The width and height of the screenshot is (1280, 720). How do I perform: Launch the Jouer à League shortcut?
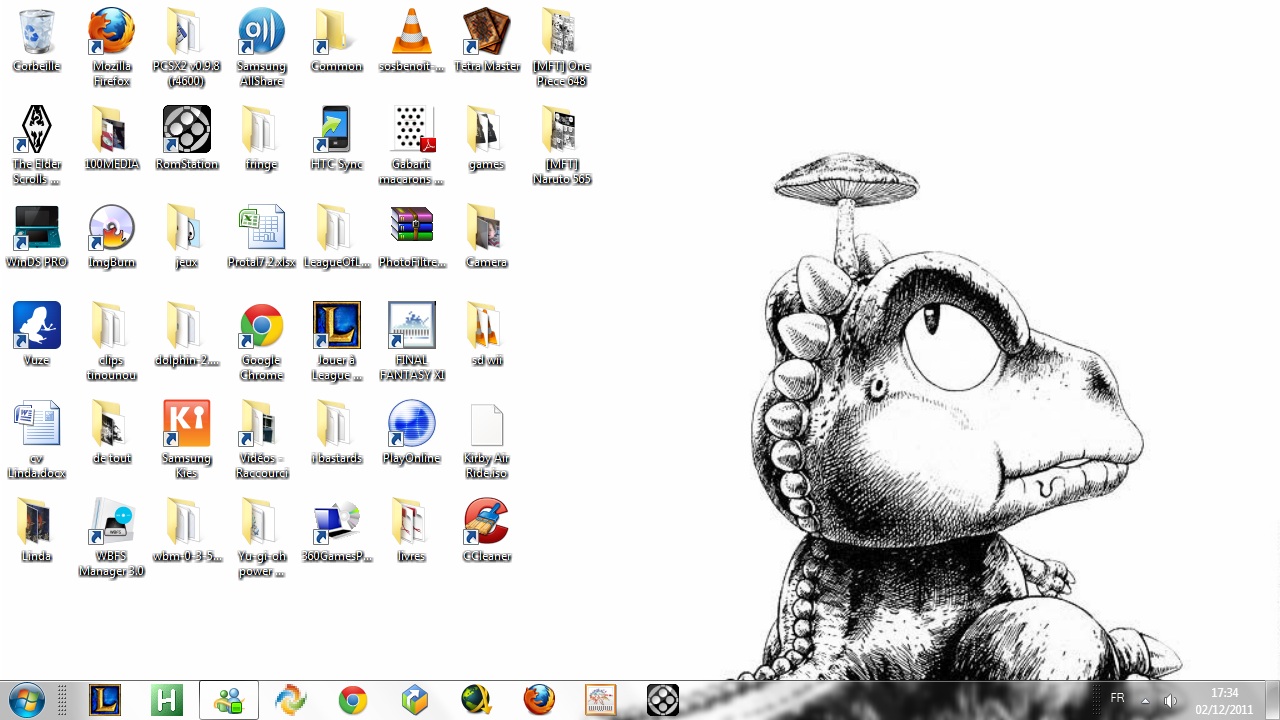click(x=337, y=341)
